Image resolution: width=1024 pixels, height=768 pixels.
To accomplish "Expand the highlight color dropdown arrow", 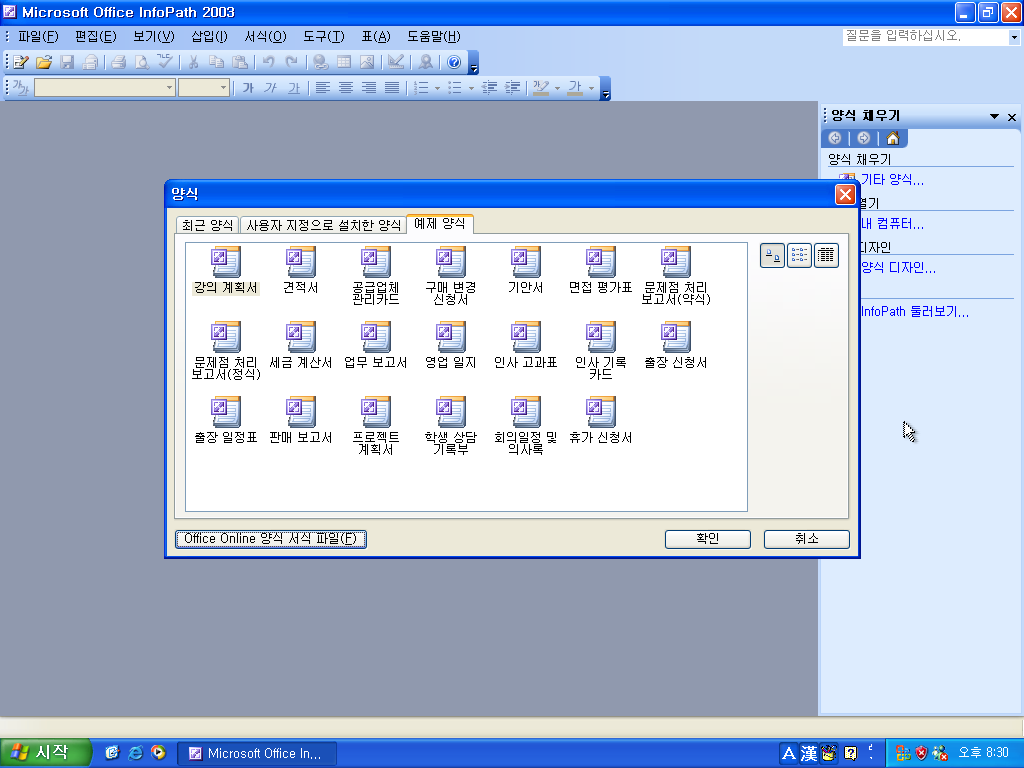I will coord(557,88).
